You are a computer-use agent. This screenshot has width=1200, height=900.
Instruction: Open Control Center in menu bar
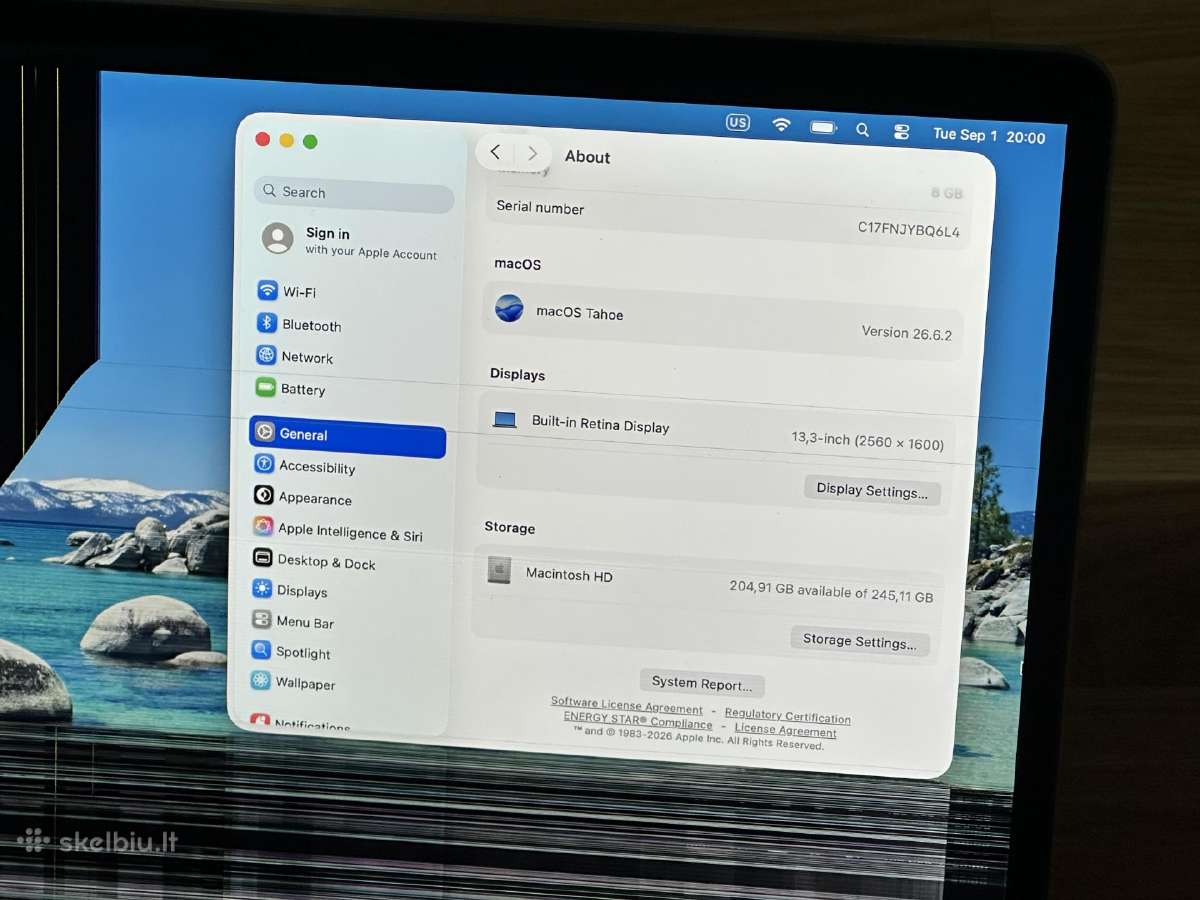[x=901, y=131]
